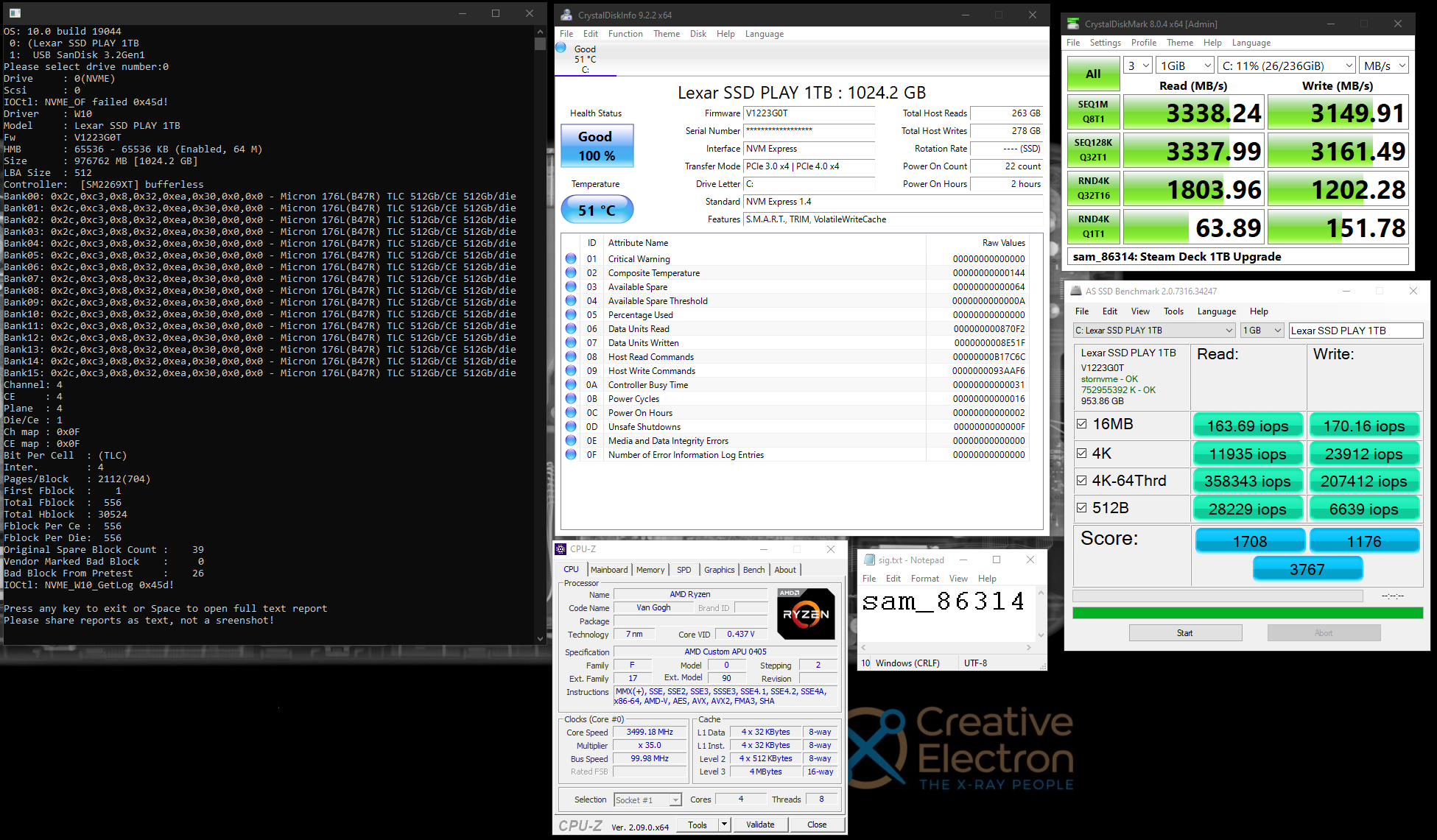Open the MB/s unit dropdown

coord(1383,66)
